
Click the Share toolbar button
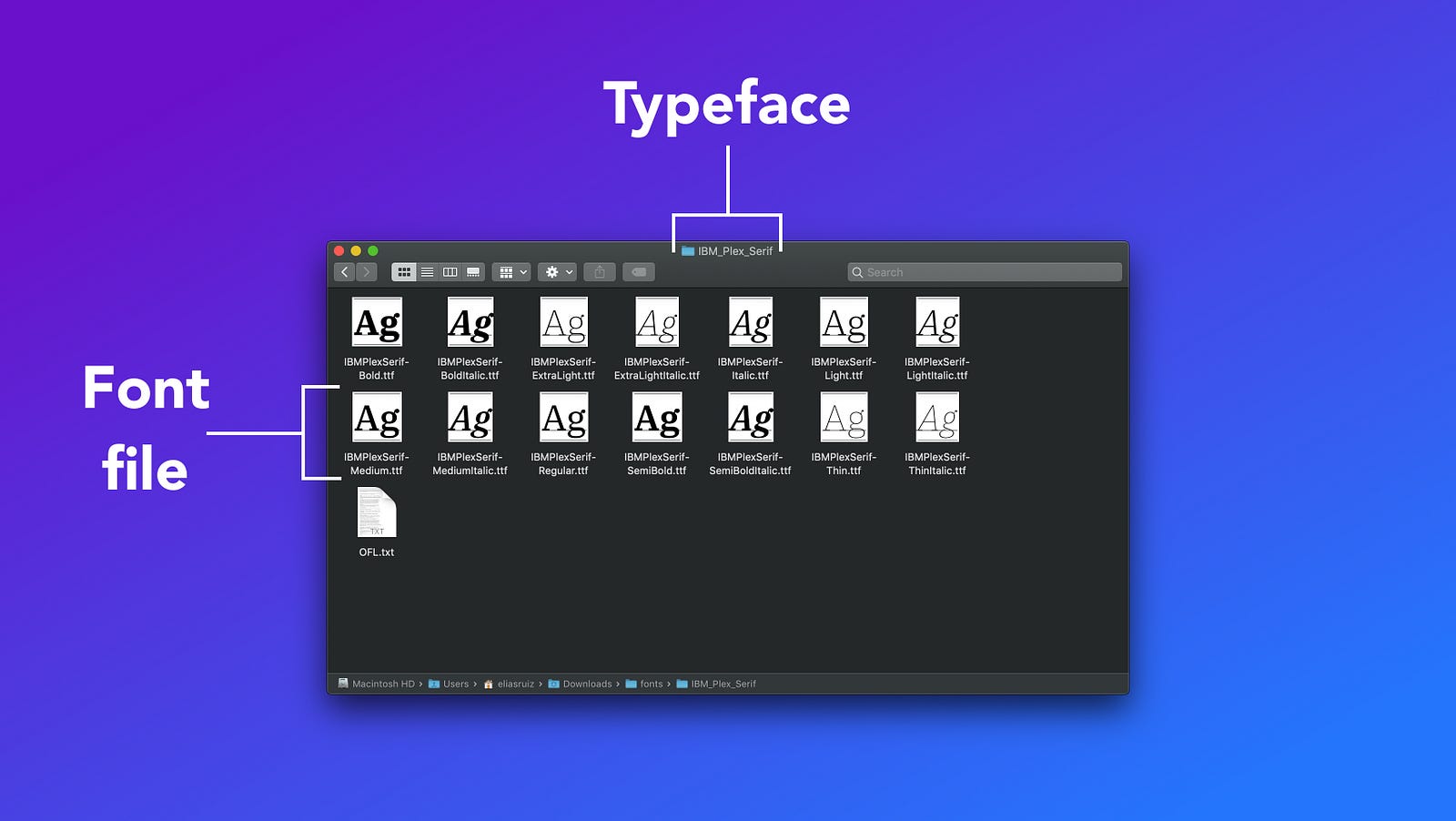(x=600, y=272)
